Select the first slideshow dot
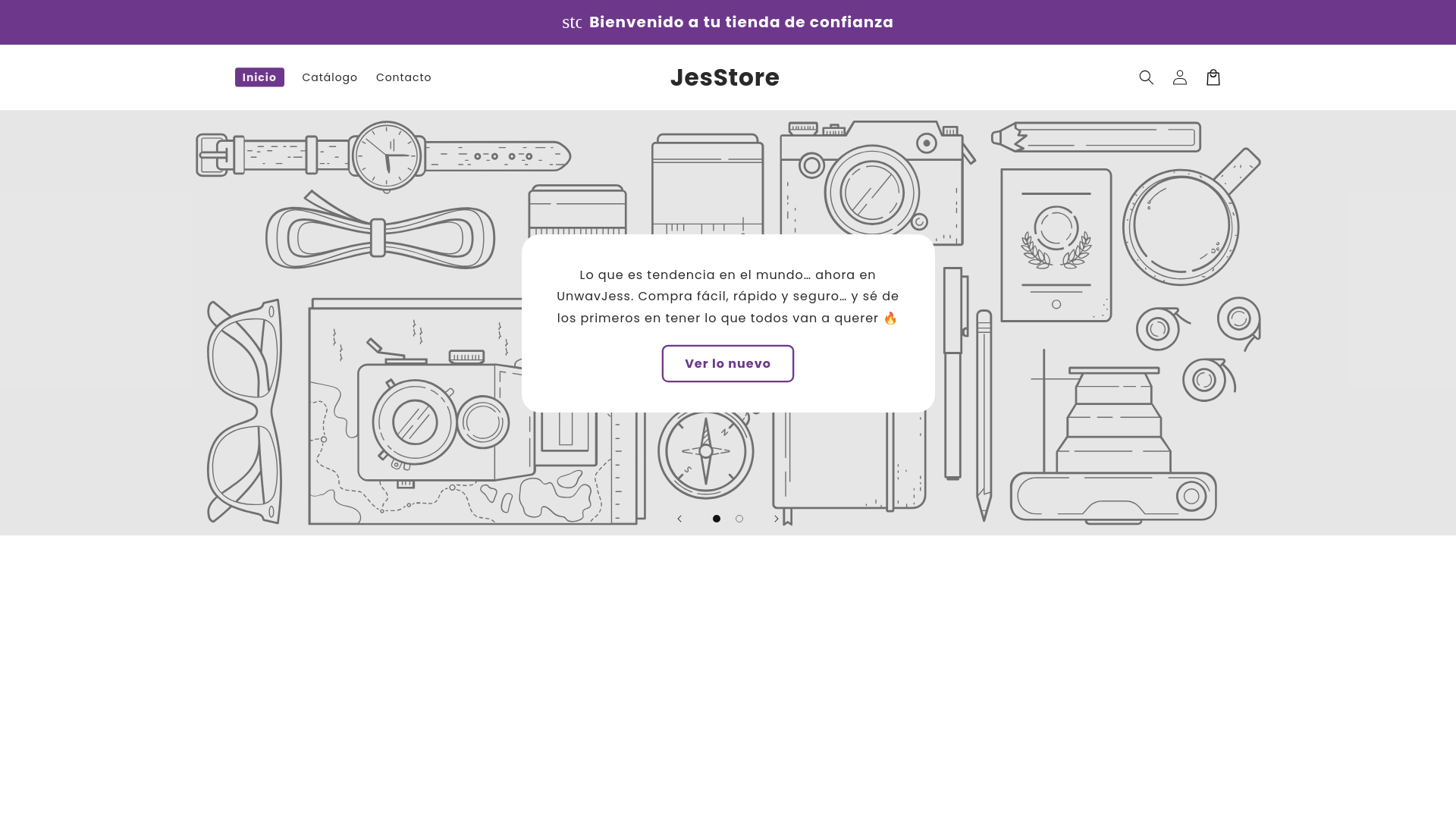Screen dimensions: 1456x819 717,519
